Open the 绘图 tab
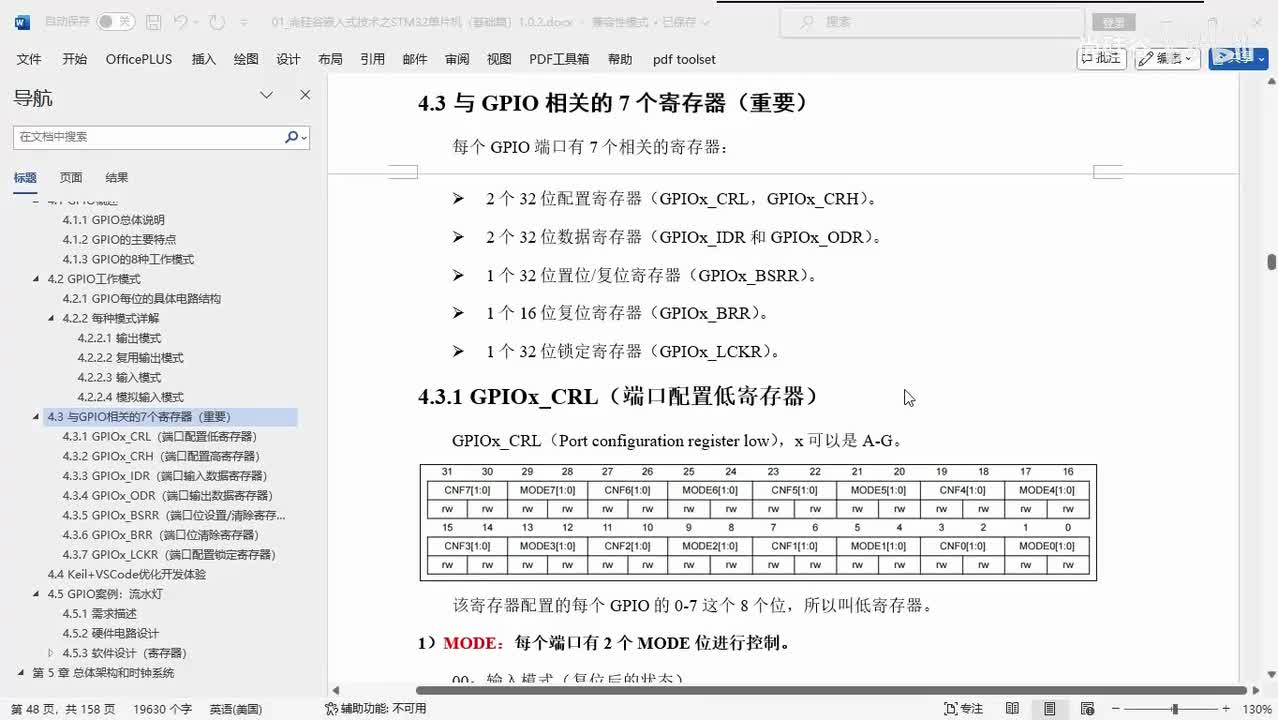This screenshot has height=720, width=1278. (x=246, y=59)
